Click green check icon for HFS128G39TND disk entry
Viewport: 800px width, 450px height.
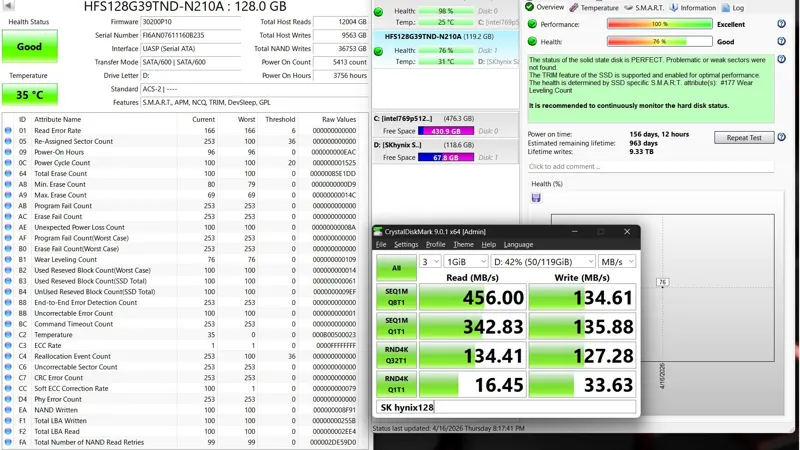(x=378, y=51)
